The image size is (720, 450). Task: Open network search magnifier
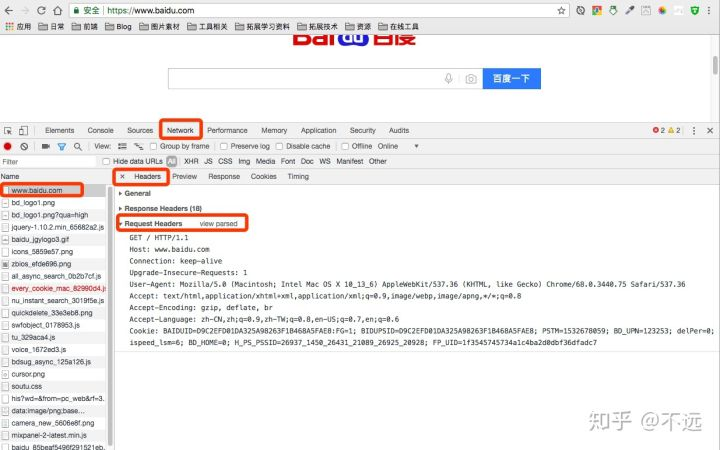(x=78, y=146)
